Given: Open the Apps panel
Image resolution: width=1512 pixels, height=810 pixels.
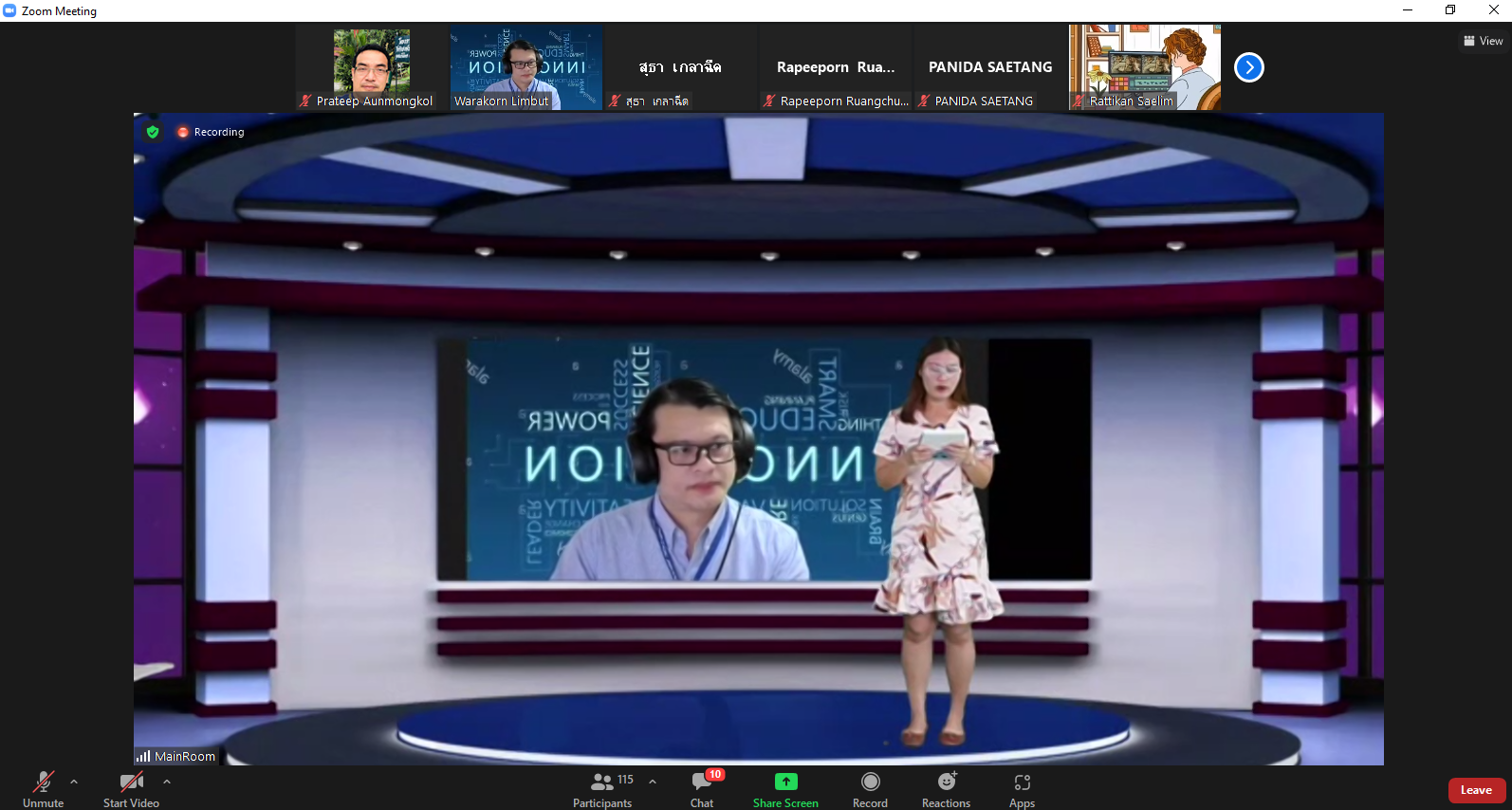Looking at the screenshot, I should coord(1022,788).
